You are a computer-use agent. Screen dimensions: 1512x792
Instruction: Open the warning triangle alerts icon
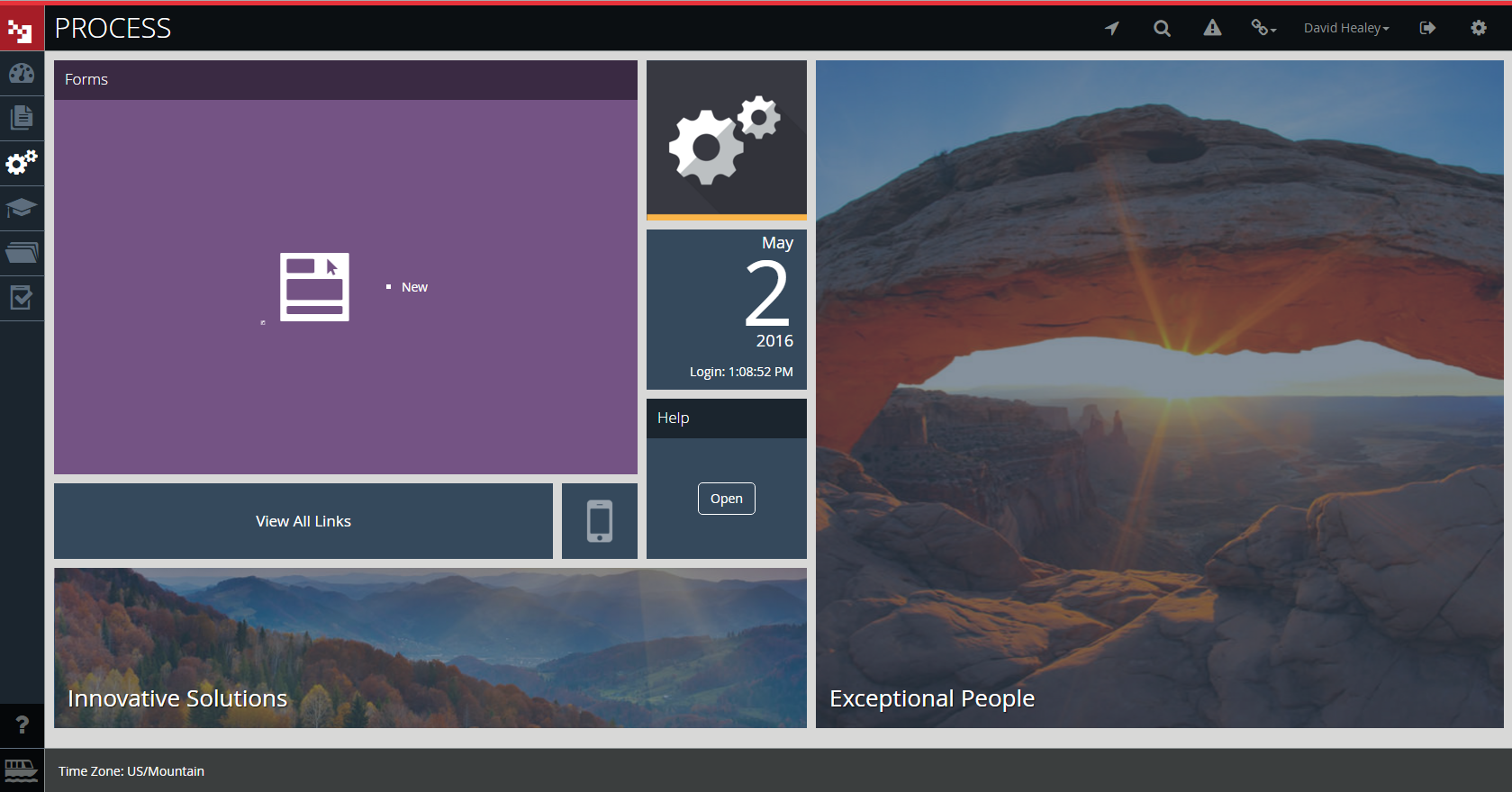pyautogui.click(x=1212, y=28)
